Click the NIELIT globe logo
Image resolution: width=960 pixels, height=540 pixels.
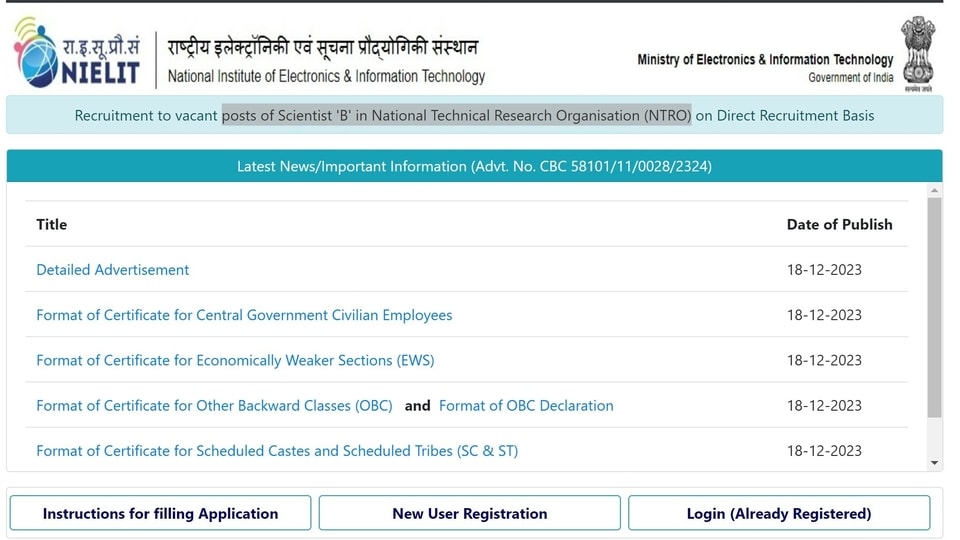(36, 53)
